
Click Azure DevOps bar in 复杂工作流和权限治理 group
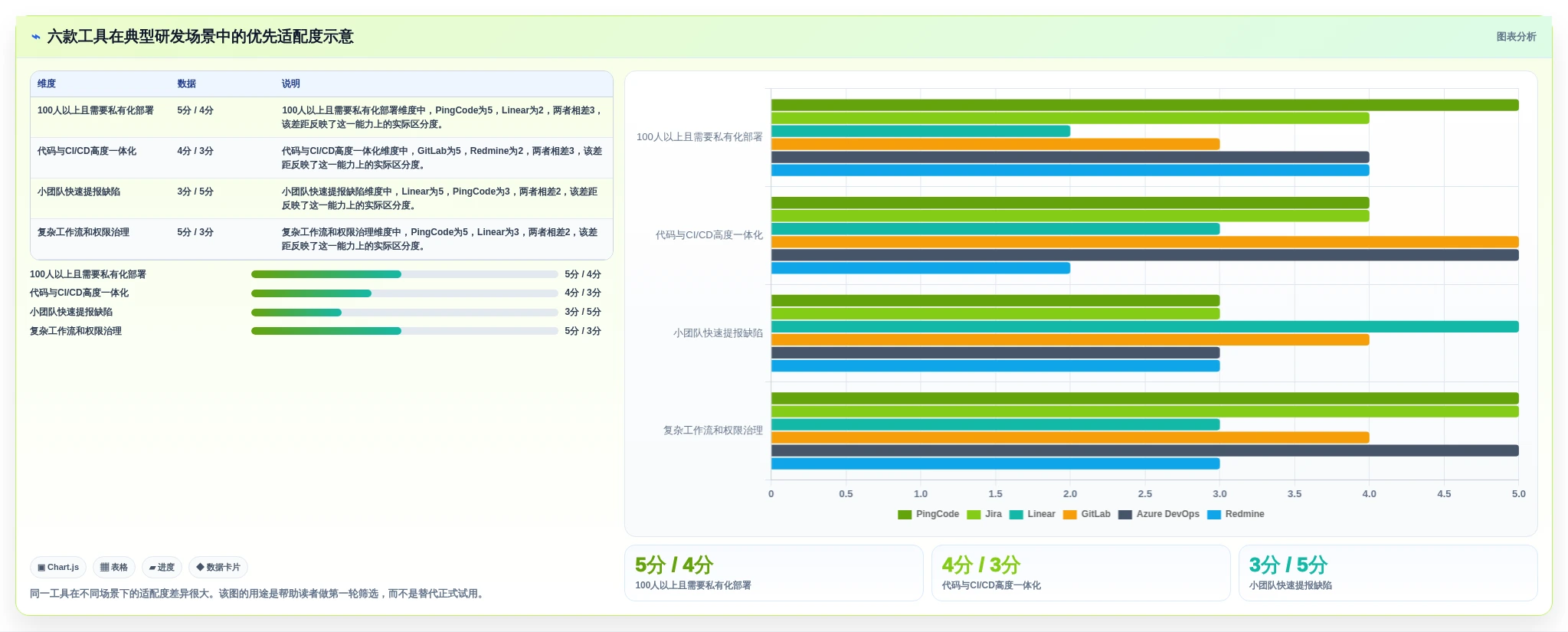tap(1144, 450)
